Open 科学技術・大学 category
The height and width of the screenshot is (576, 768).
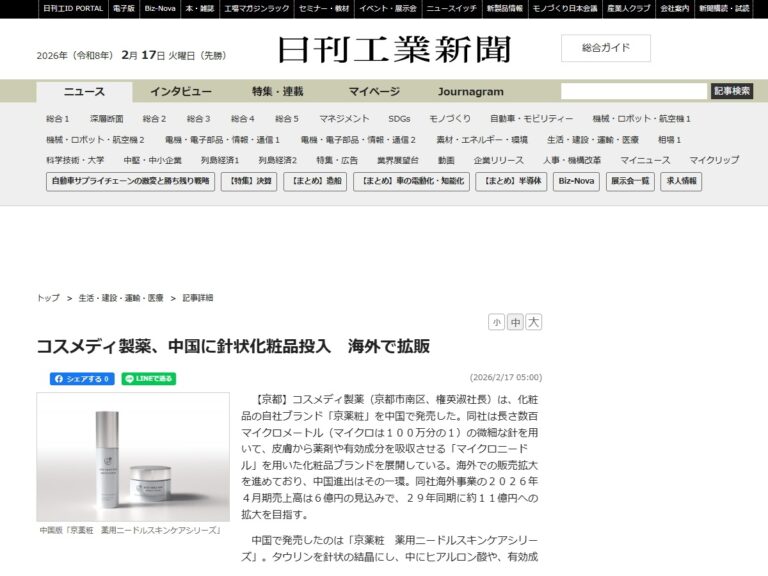[75, 160]
